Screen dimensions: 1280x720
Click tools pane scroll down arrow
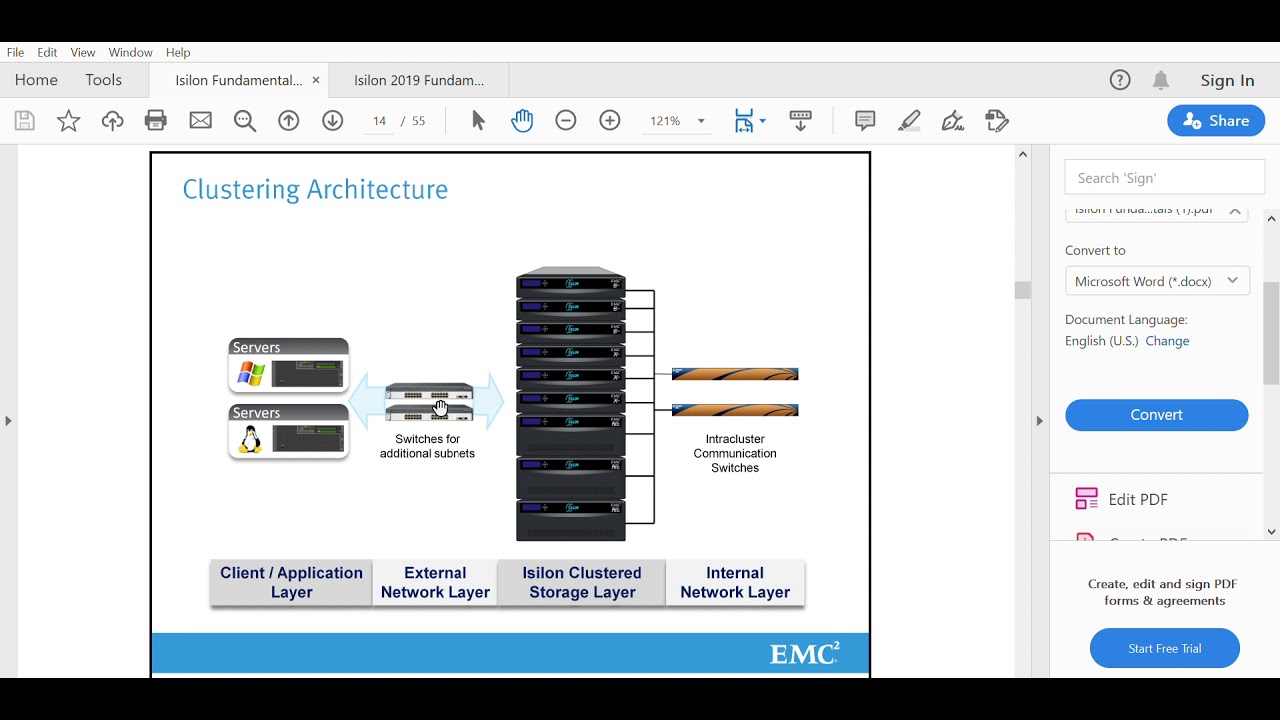pyautogui.click(x=1272, y=532)
